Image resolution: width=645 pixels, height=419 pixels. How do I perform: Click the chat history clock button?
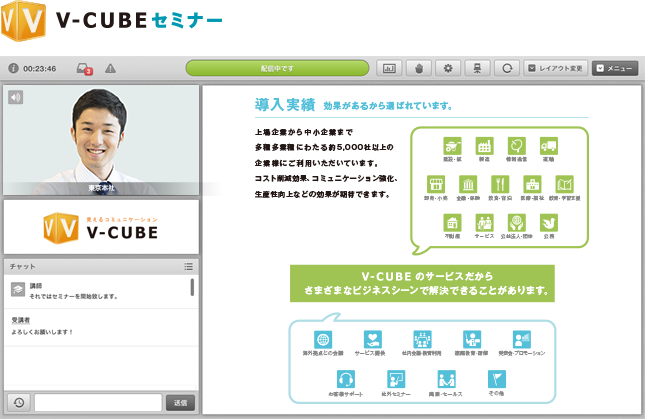click(19, 403)
